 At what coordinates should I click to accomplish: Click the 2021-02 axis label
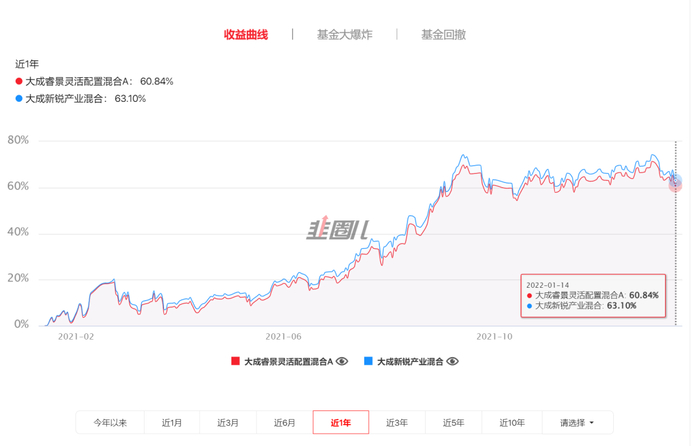coord(76,337)
